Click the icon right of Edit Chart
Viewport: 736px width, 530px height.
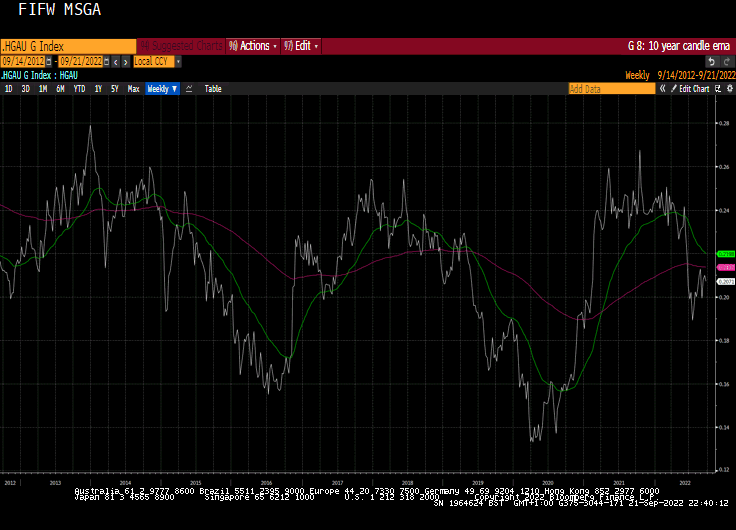point(715,89)
